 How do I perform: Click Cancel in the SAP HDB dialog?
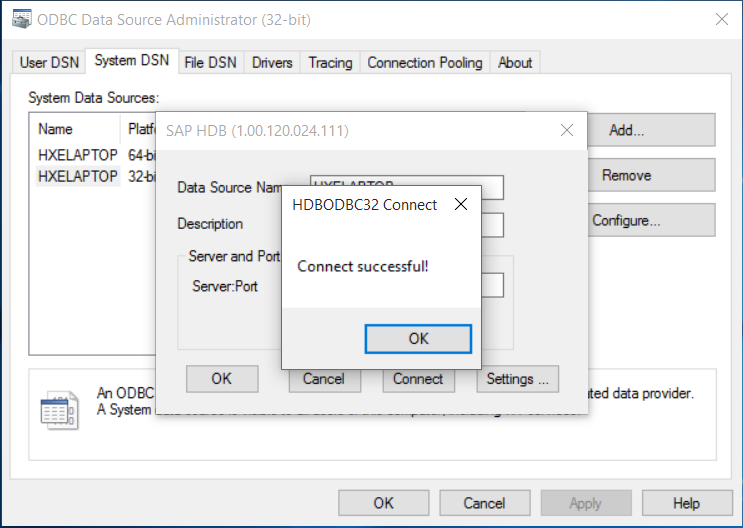click(x=324, y=380)
